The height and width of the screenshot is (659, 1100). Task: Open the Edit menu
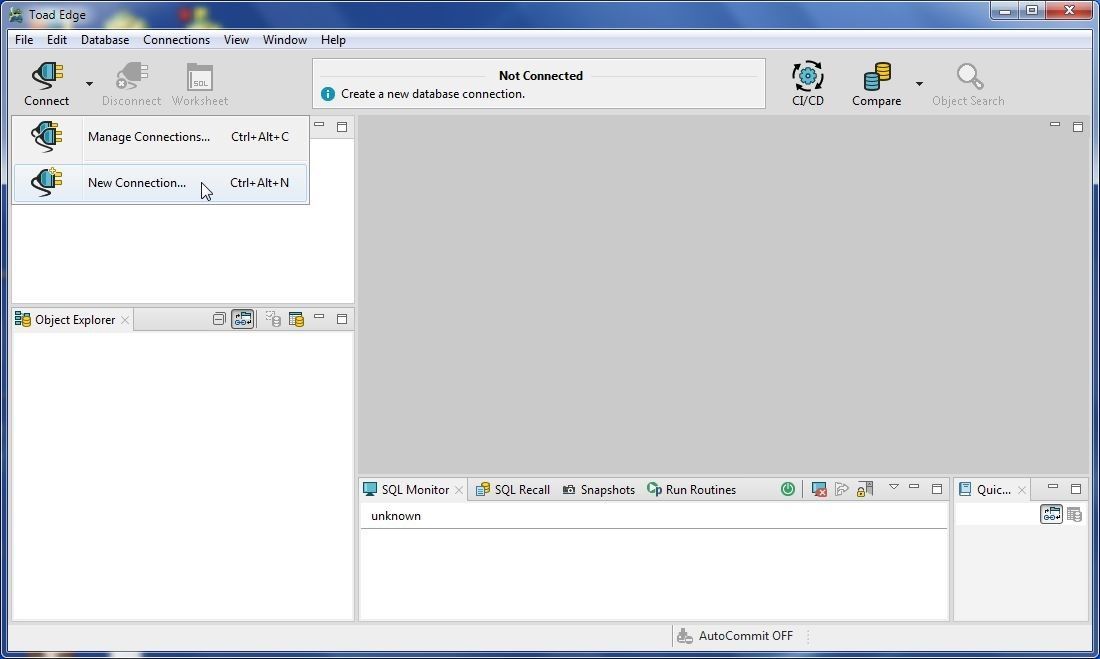pos(57,40)
